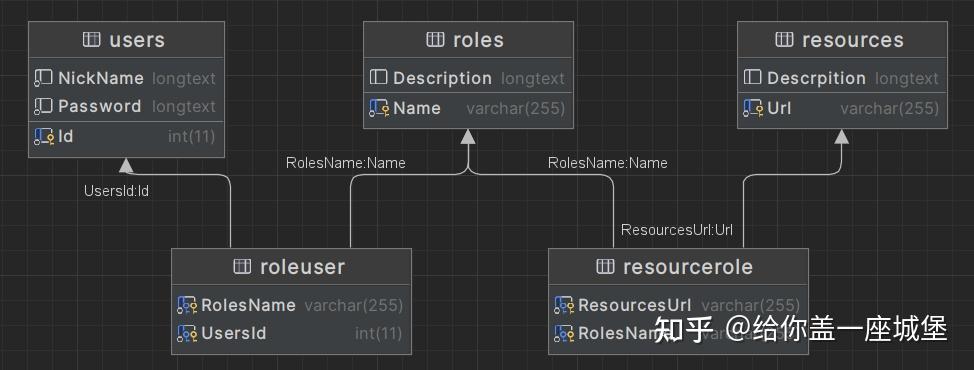Click the primary key icon beside Name
The height and width of the screenshot is (370, 974).
click(x=380, y=109)
